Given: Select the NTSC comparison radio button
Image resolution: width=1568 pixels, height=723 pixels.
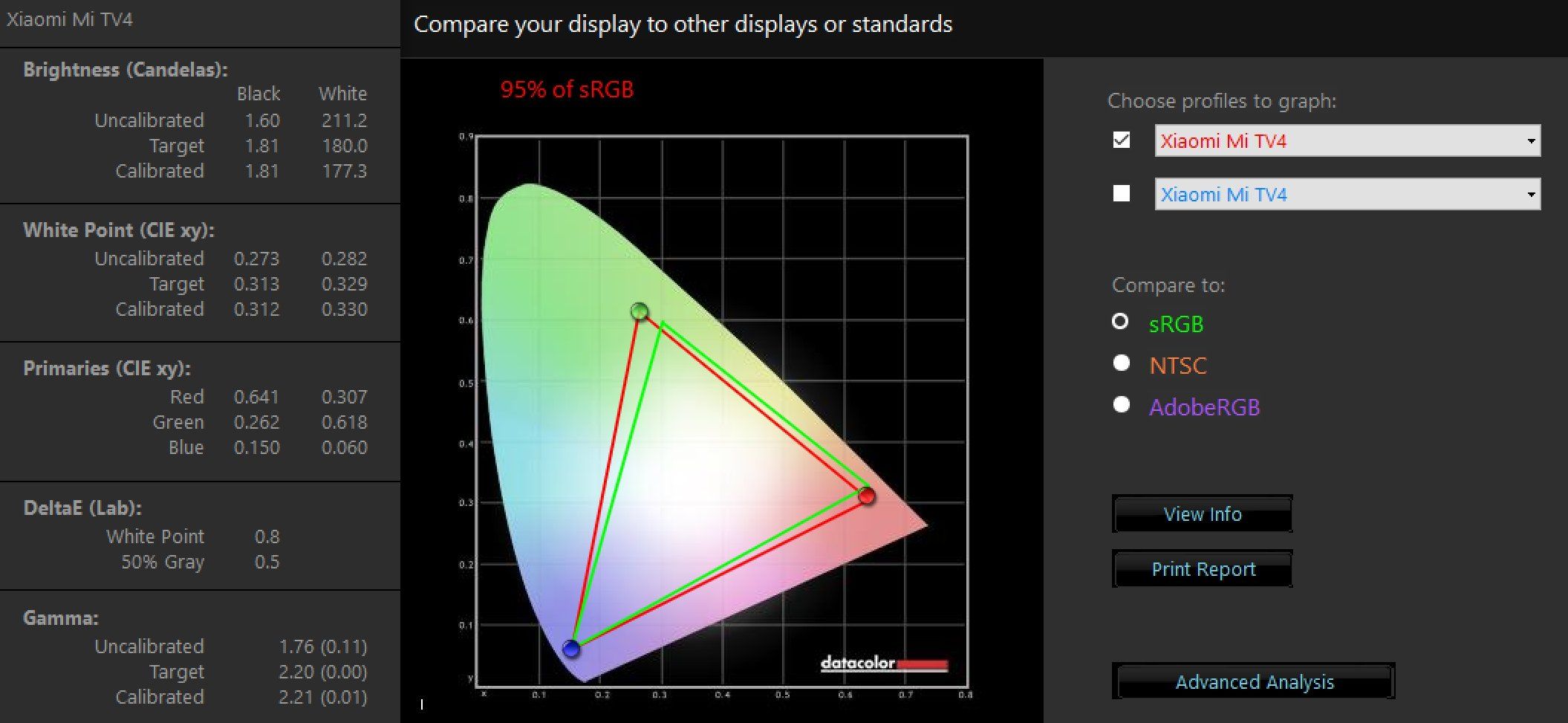Looking at the screenshot, I should pyautogui.click(x=1122, y=363).
